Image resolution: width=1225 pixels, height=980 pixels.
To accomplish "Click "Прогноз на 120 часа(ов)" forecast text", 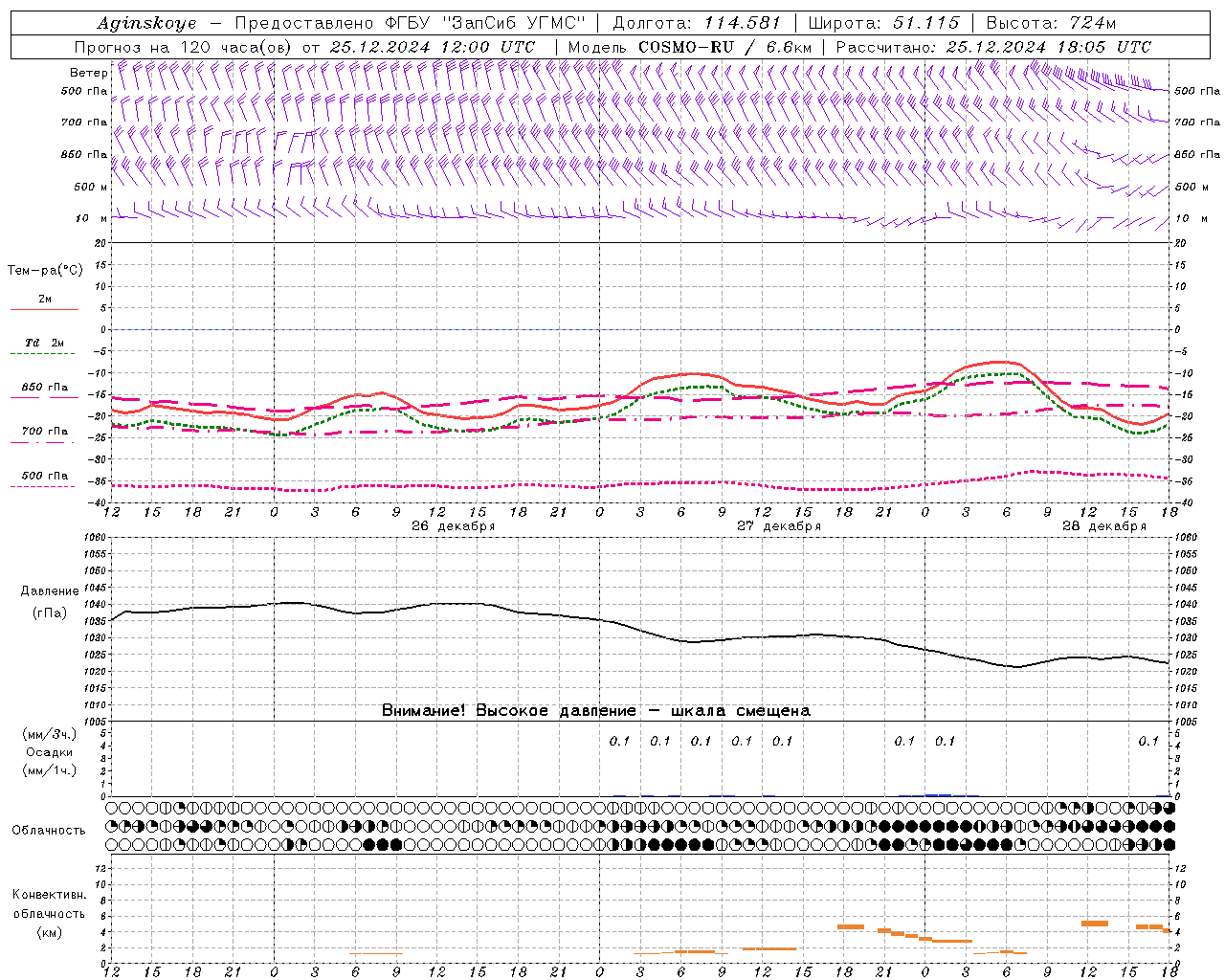I will pyautogui.click(x=184, y=47).
